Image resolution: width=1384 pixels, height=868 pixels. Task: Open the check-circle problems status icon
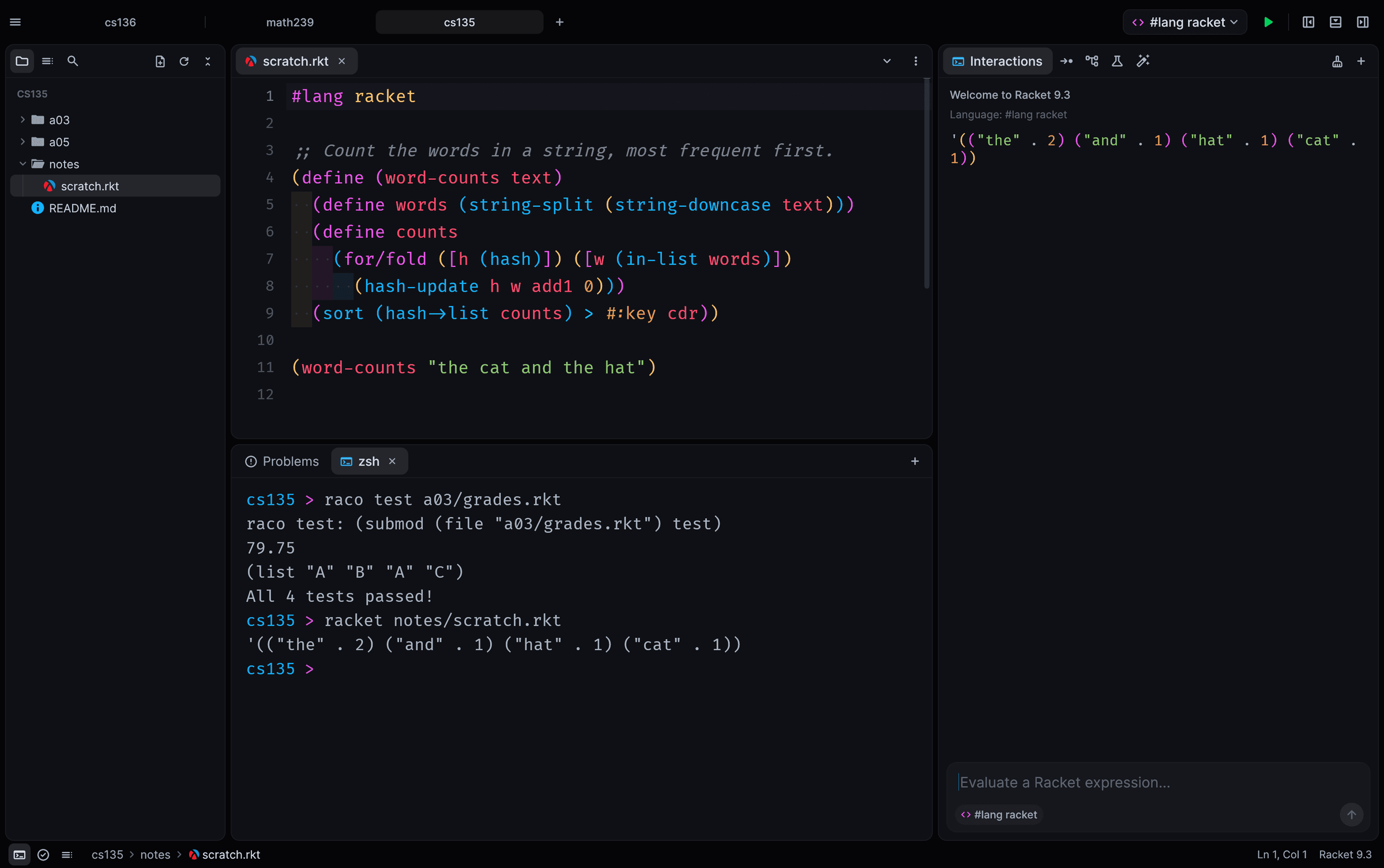point(43,855)
